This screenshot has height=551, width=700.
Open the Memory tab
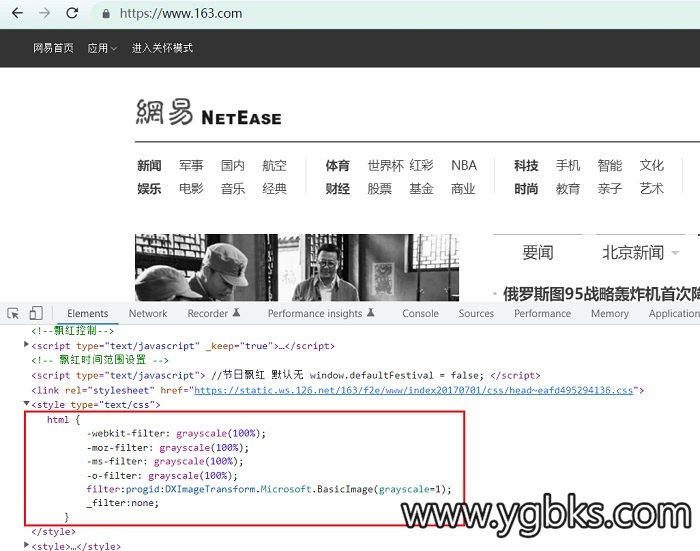pyautogui.click(x=610, y=313)
